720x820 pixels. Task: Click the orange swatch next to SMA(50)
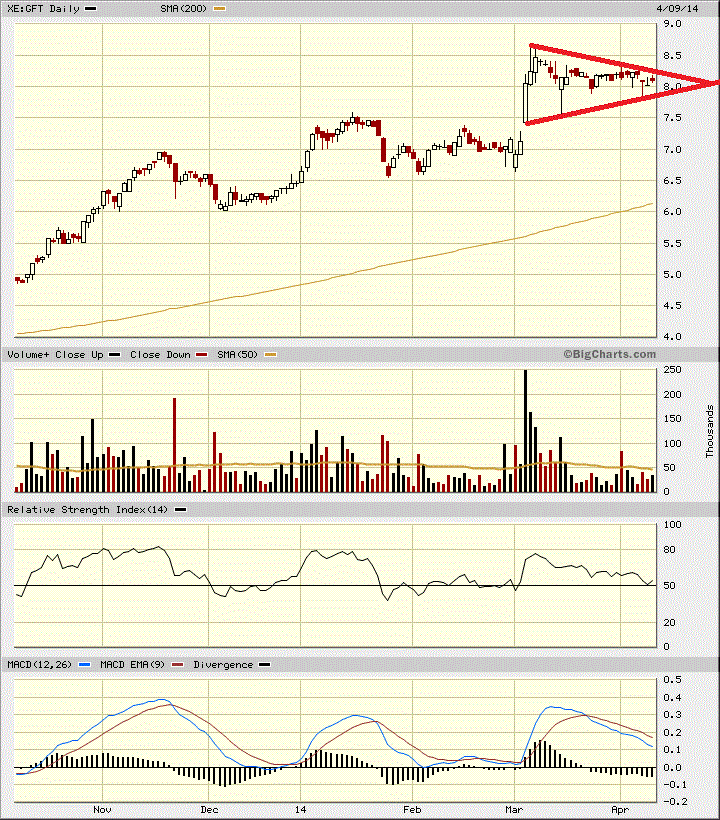point(270,355)
